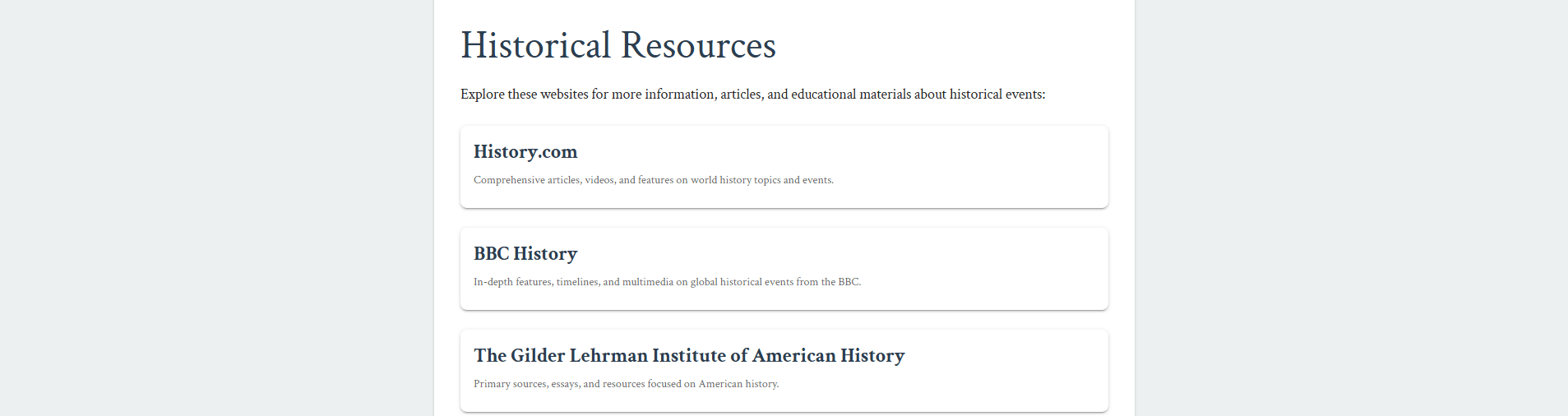Click the gap between BBC and Gilder Lehrman cards

pyautogui.click(x=784, y=320)
